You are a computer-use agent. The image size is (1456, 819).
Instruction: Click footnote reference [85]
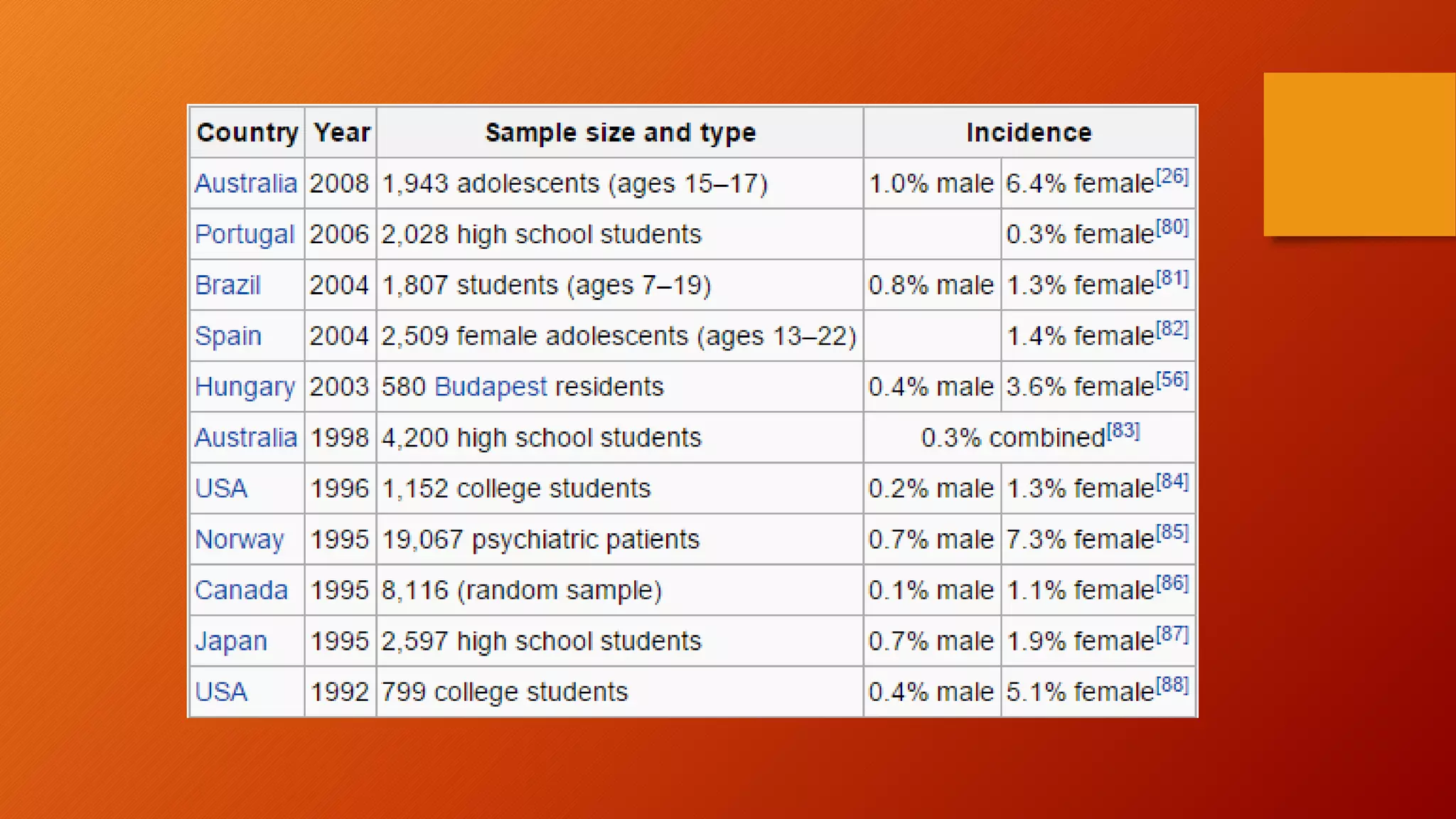point(1172,532)
